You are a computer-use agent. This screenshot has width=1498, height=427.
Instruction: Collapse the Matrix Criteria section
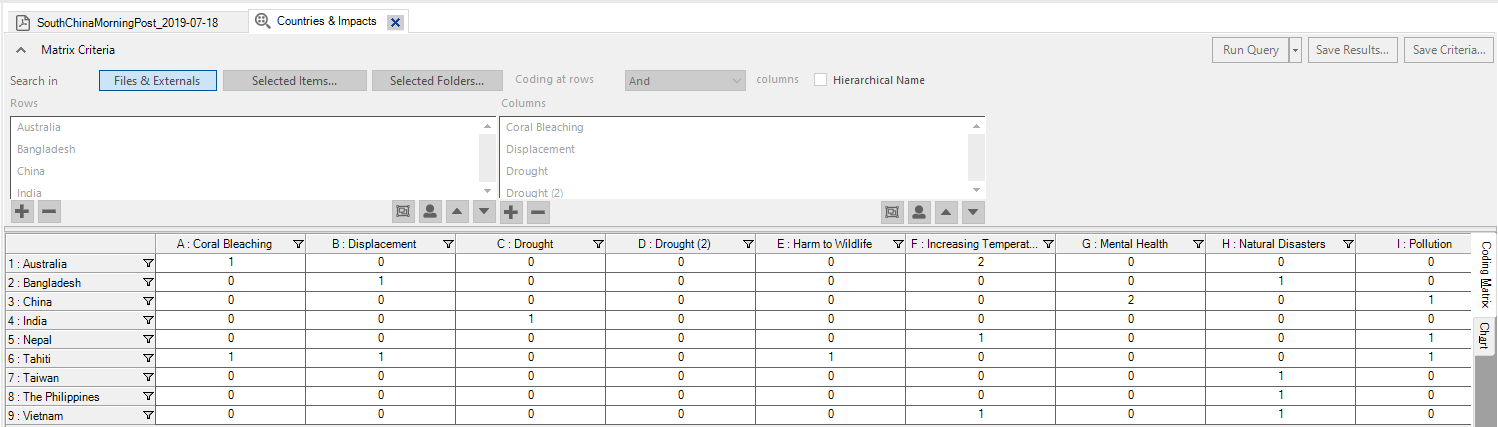pos(21,50)
